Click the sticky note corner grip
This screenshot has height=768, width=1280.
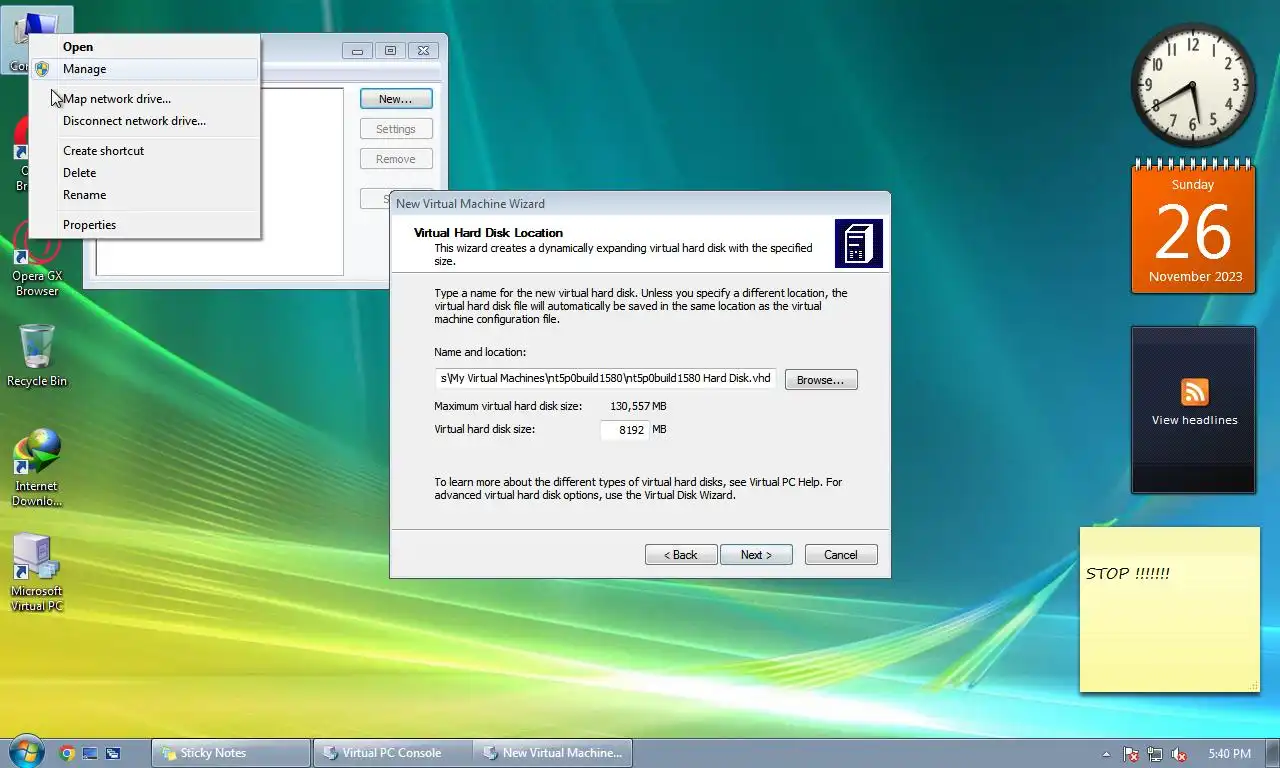[1253, 686]
